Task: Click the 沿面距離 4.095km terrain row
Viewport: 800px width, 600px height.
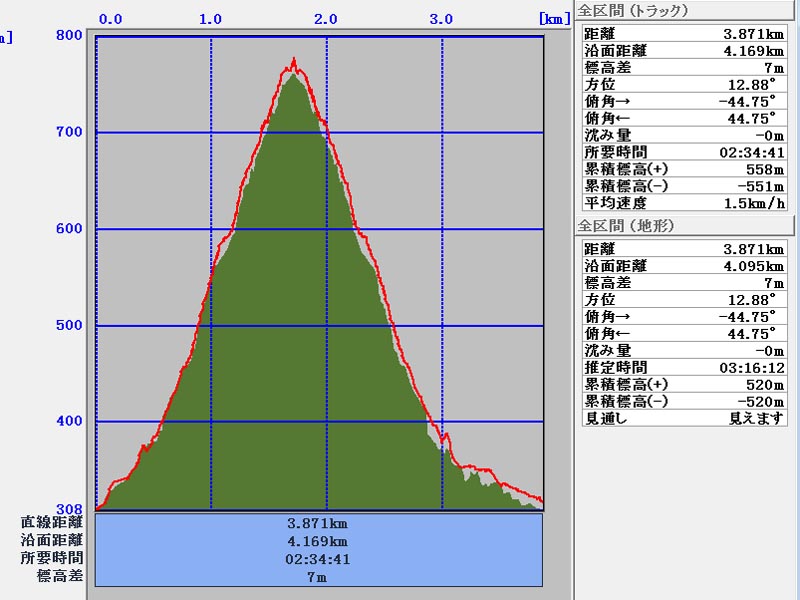Action: 683,266
